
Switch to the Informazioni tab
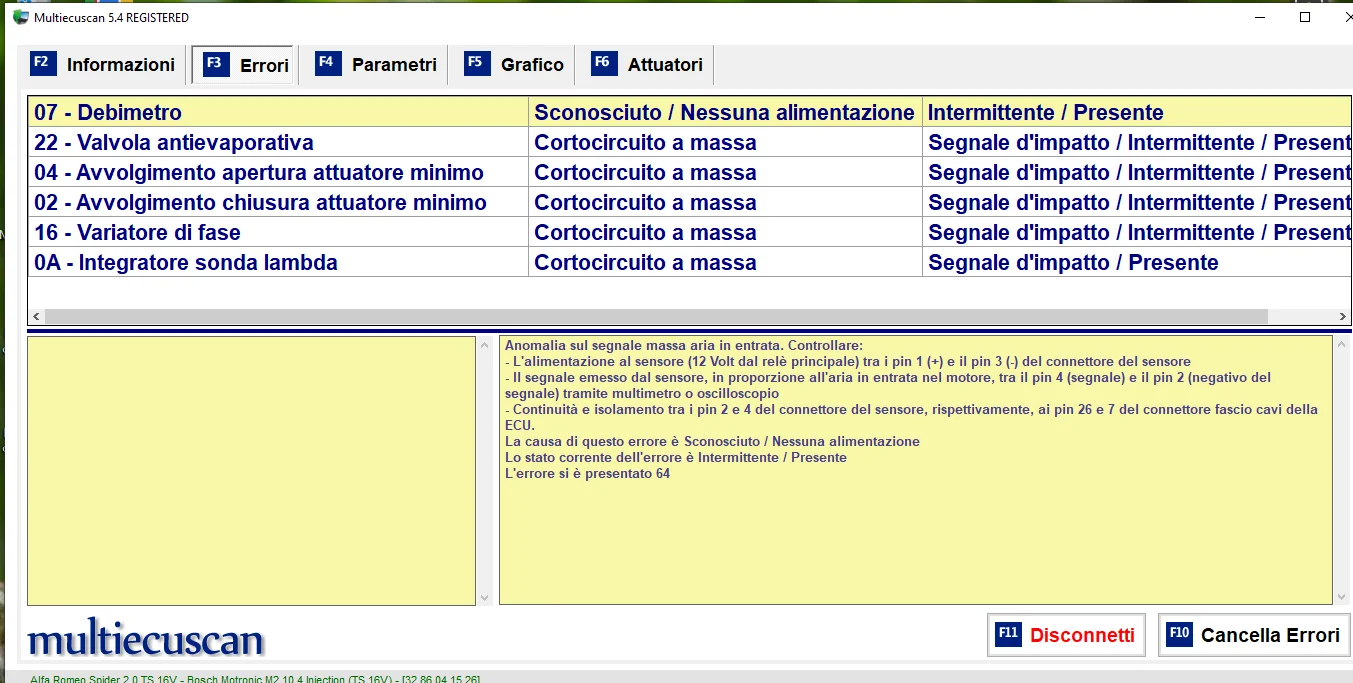tap(120, 65)
